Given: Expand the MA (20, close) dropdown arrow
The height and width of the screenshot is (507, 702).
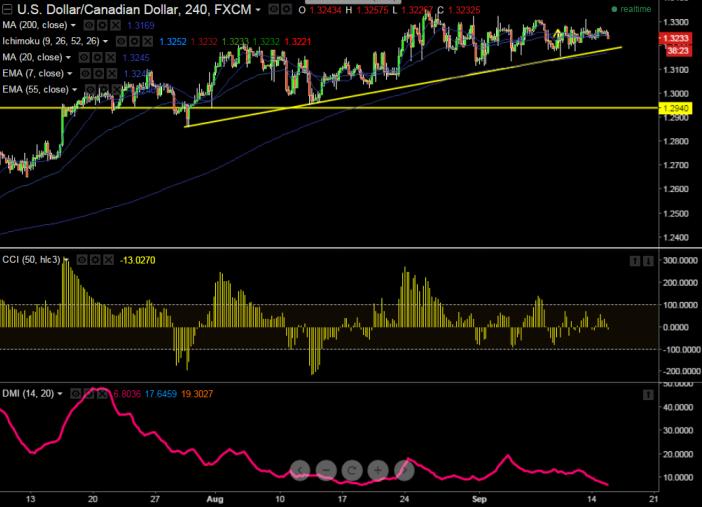Looking at the screenshot, I should [x=68, y=58].
